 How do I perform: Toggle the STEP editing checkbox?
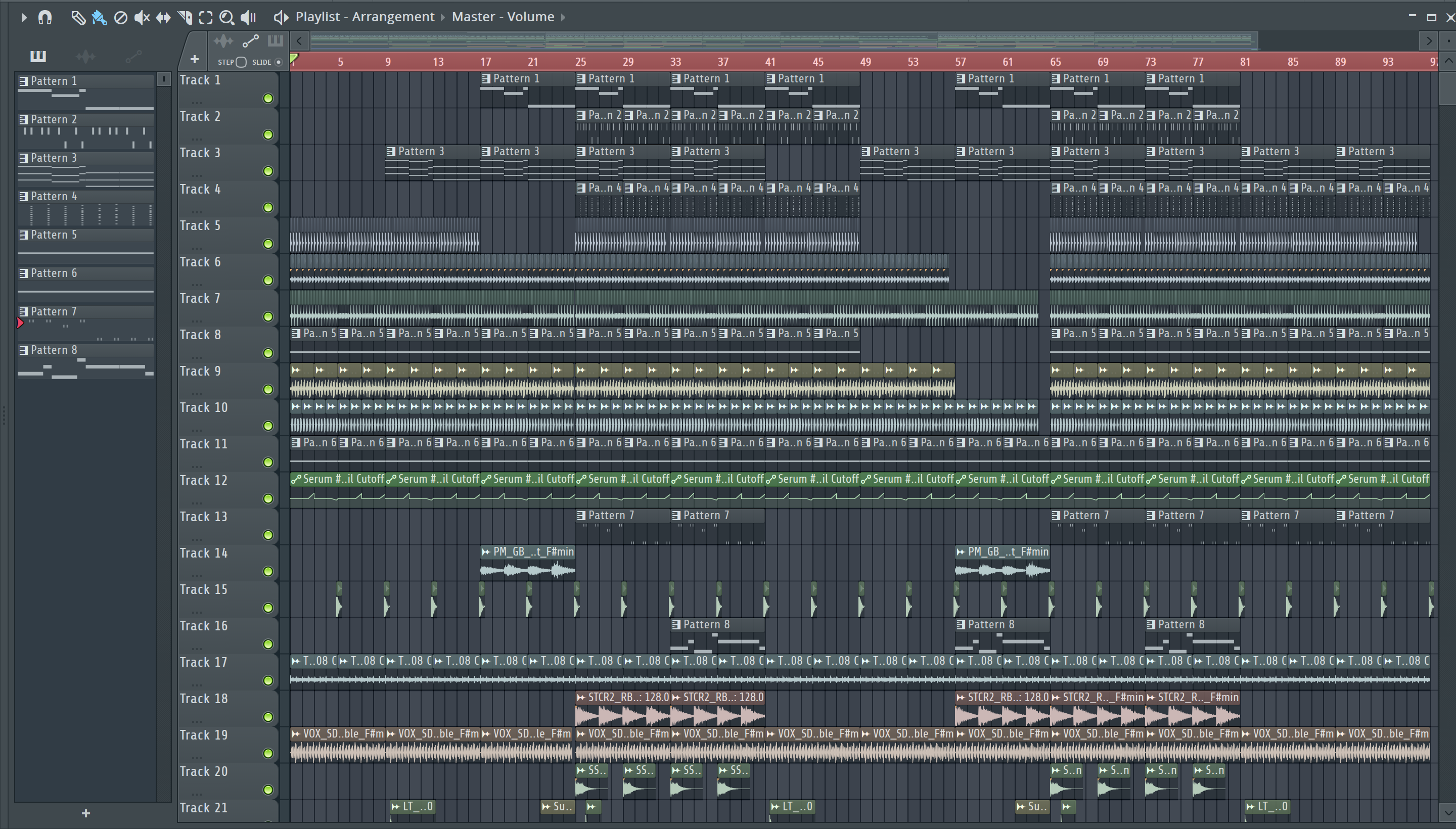click(242, 62)
